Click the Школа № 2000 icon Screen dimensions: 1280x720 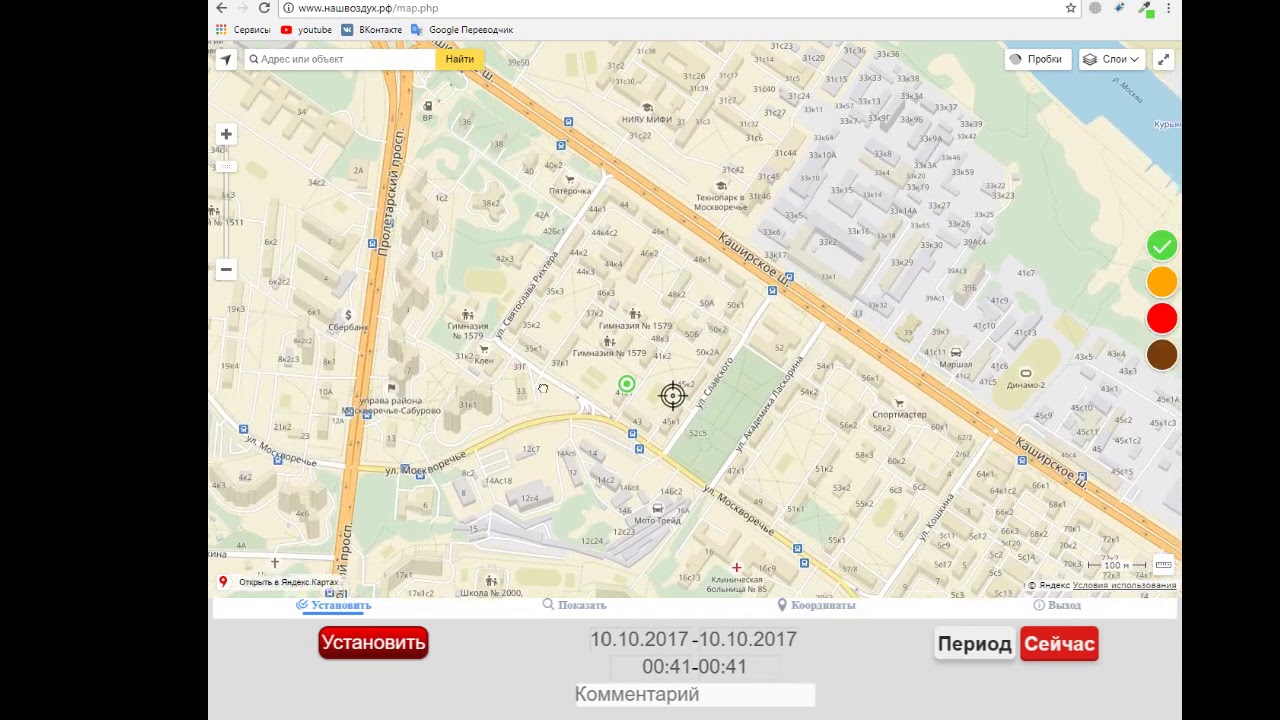point(491,581)
